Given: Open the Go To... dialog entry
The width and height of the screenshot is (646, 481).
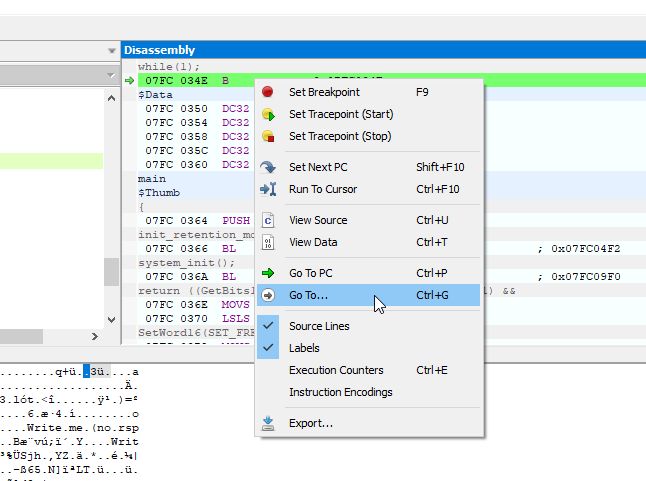Looking at the screenshot, I should tap(369, 295).
